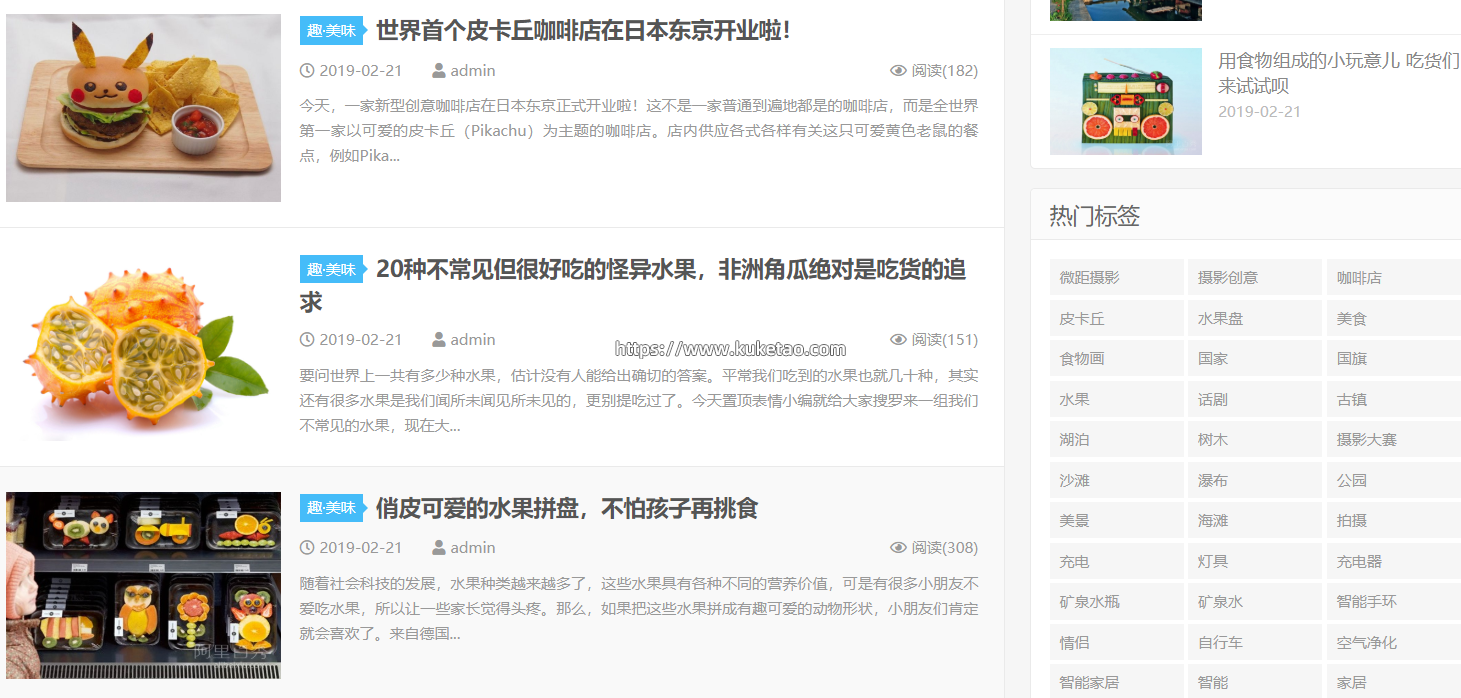Image resolution: width=1461 pixels, height=698 pixels.
Task: Click the excerpt starting 今天，一家新型创意咖啡店
Action: 639,130
